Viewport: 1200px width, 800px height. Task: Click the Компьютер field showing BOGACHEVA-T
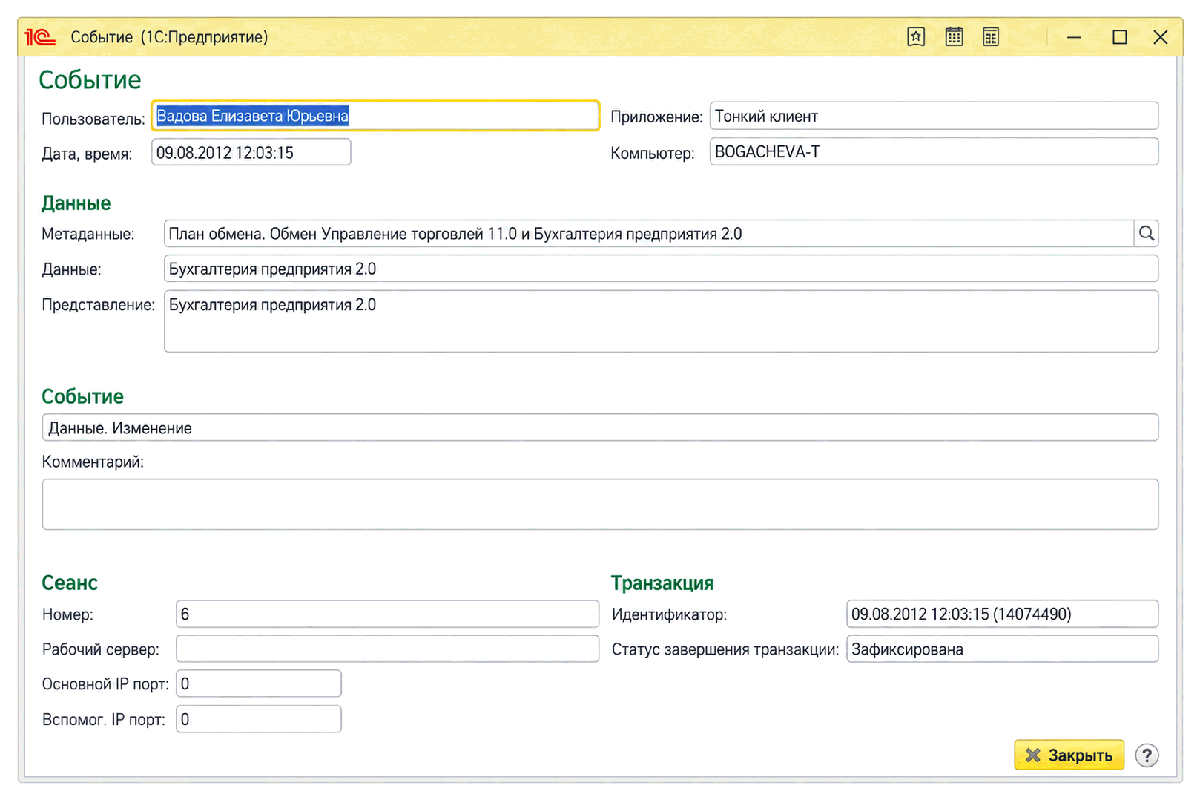[934, 152]
